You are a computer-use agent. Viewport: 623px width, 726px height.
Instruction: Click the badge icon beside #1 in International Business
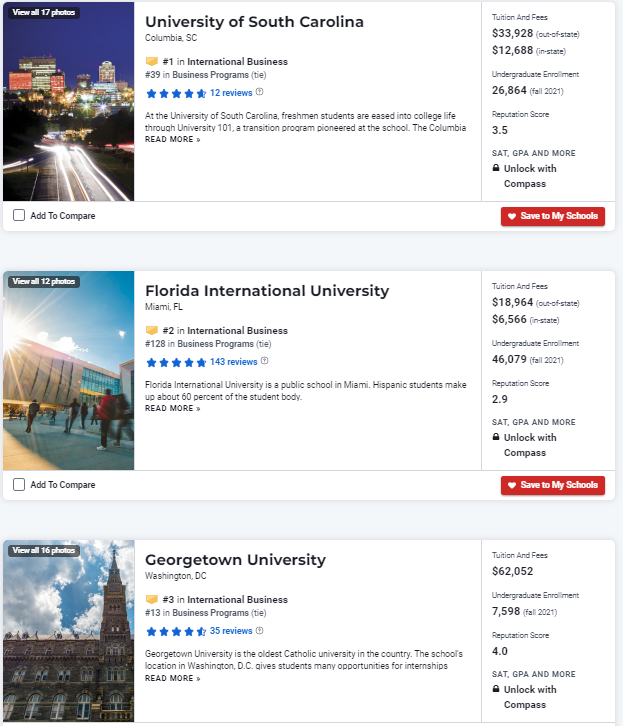(152, 61)
